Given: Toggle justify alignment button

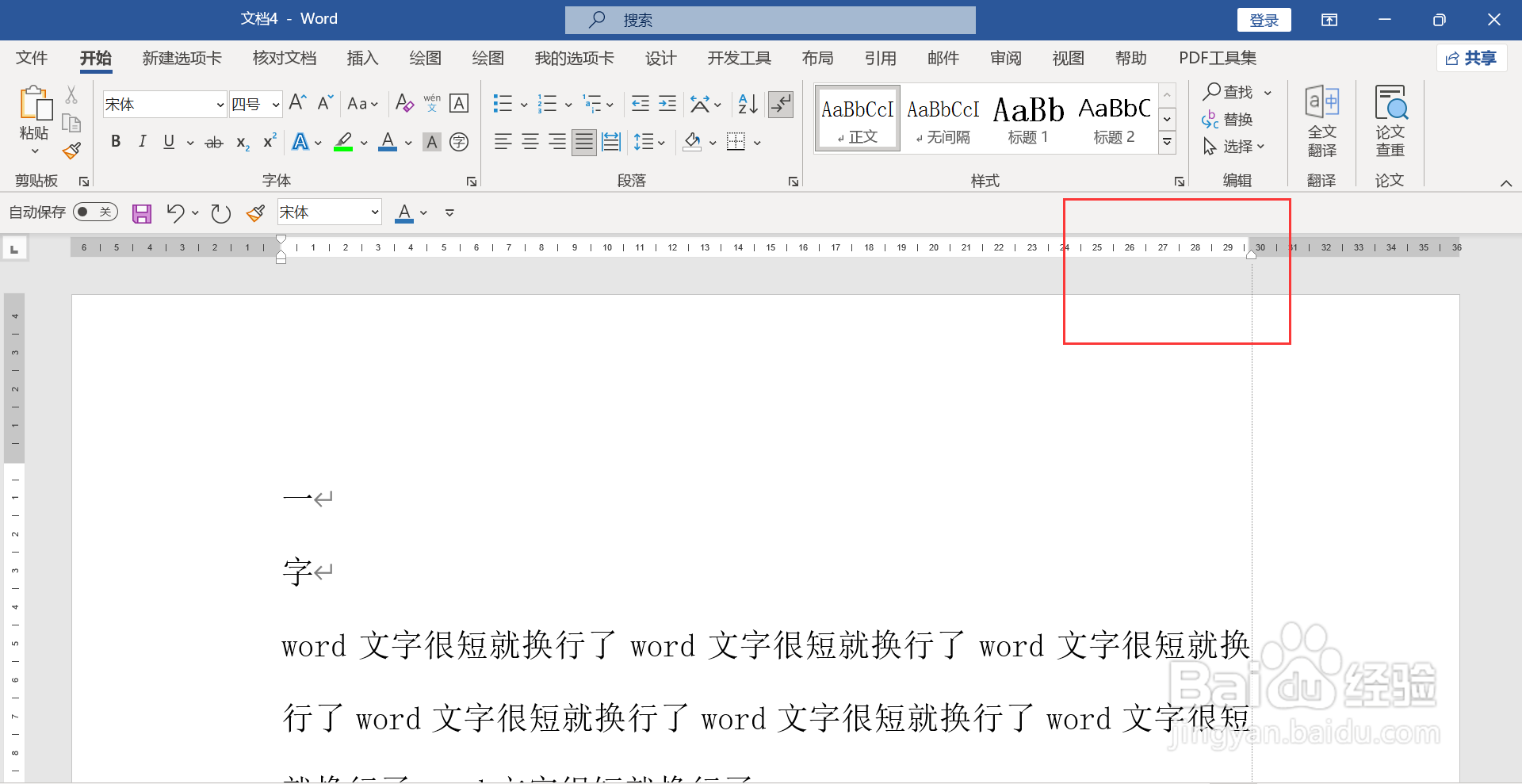Looking at the screenshot, I should point(584,142).
